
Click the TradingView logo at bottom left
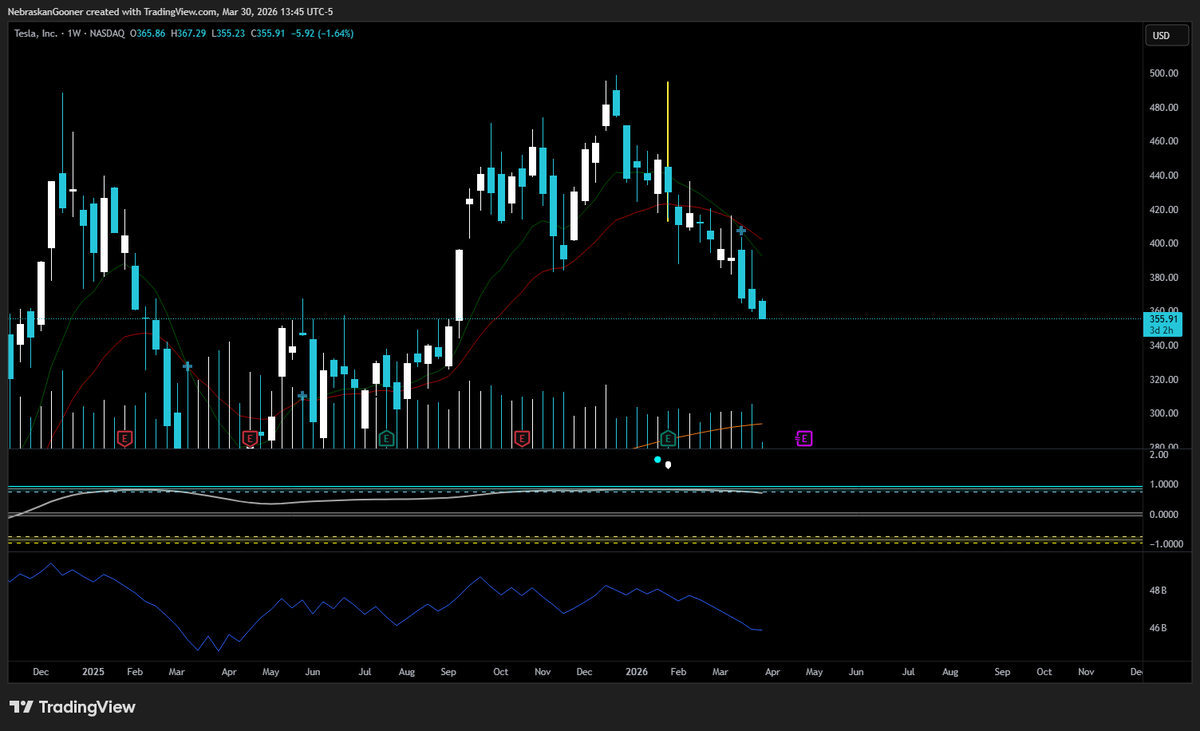click(72, 707)
